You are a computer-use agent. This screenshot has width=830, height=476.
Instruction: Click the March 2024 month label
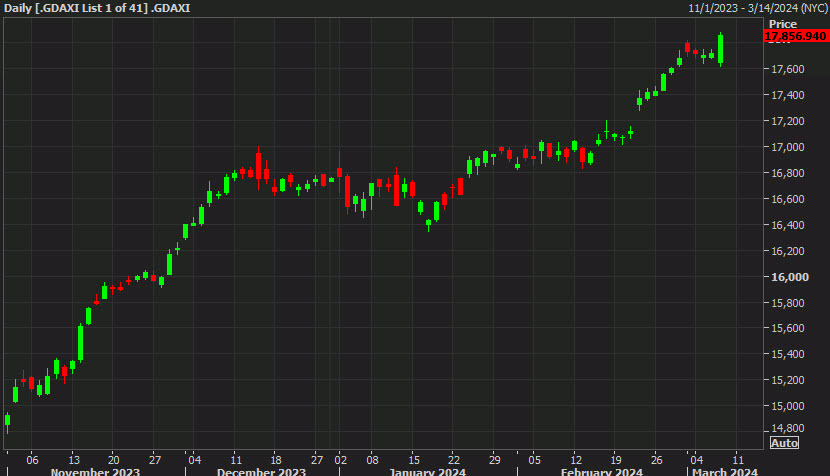(725, 471)
